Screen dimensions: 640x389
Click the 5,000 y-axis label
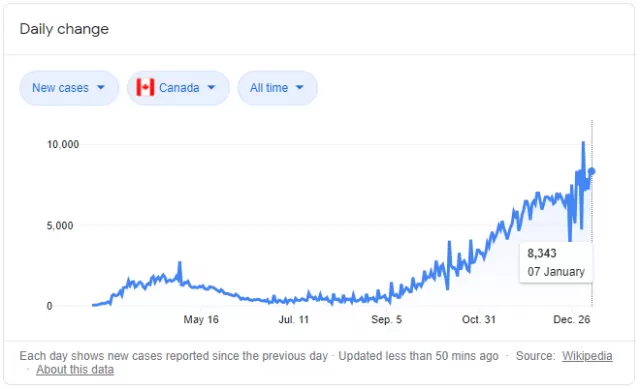[60, 225]
